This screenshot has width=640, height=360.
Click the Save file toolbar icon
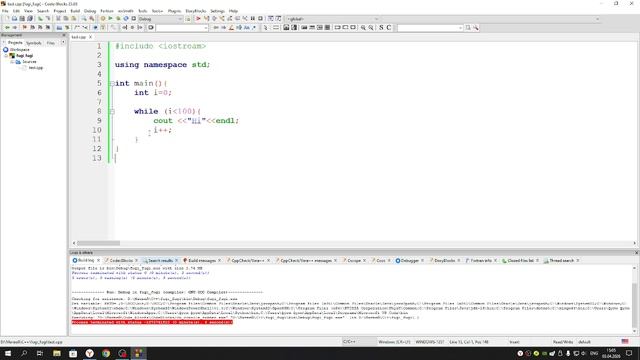coord(22,19)
